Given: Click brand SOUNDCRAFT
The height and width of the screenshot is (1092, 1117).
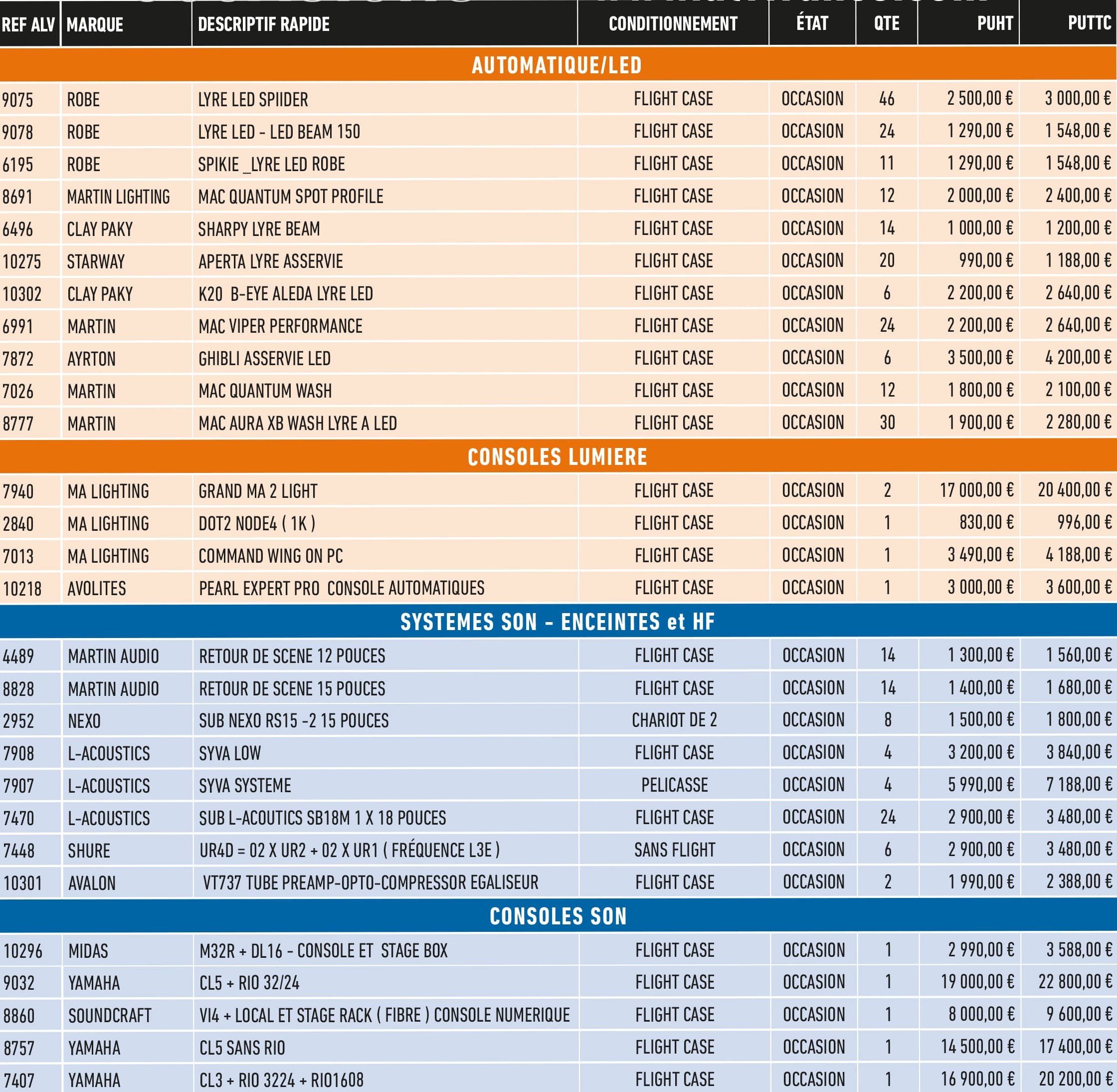Looking at the screenshot, I should coord(110,1016).
